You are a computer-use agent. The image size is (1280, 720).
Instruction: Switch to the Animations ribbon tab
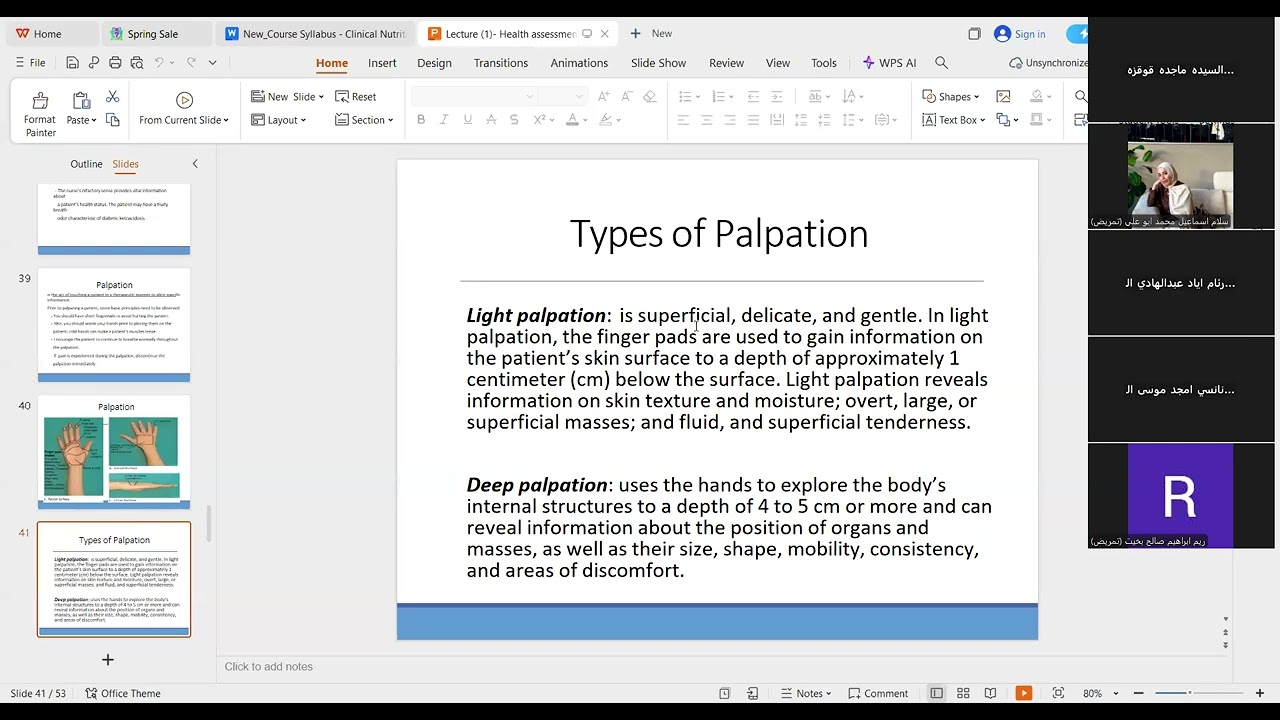point(579,62)
